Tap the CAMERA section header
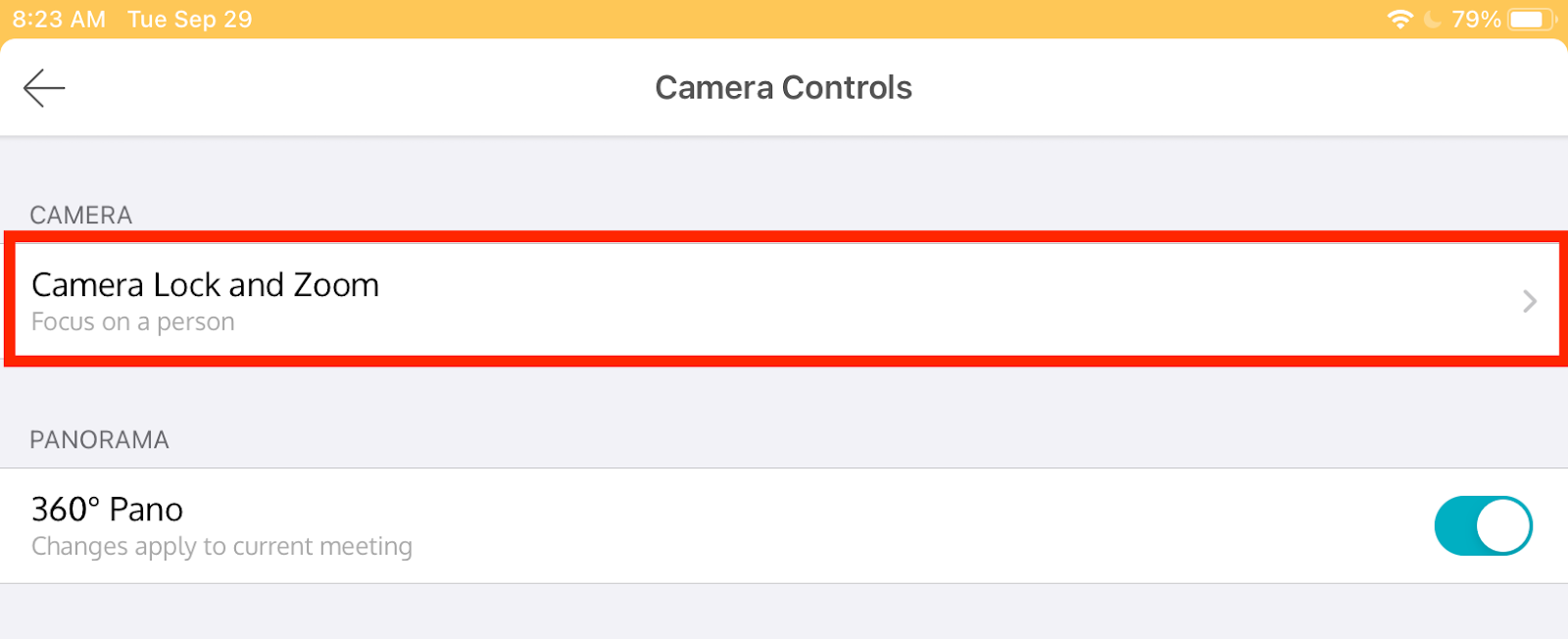Image resolution: width=1568 pixels, height=639 pixels. pyautogui.click(x=81, y=215)
